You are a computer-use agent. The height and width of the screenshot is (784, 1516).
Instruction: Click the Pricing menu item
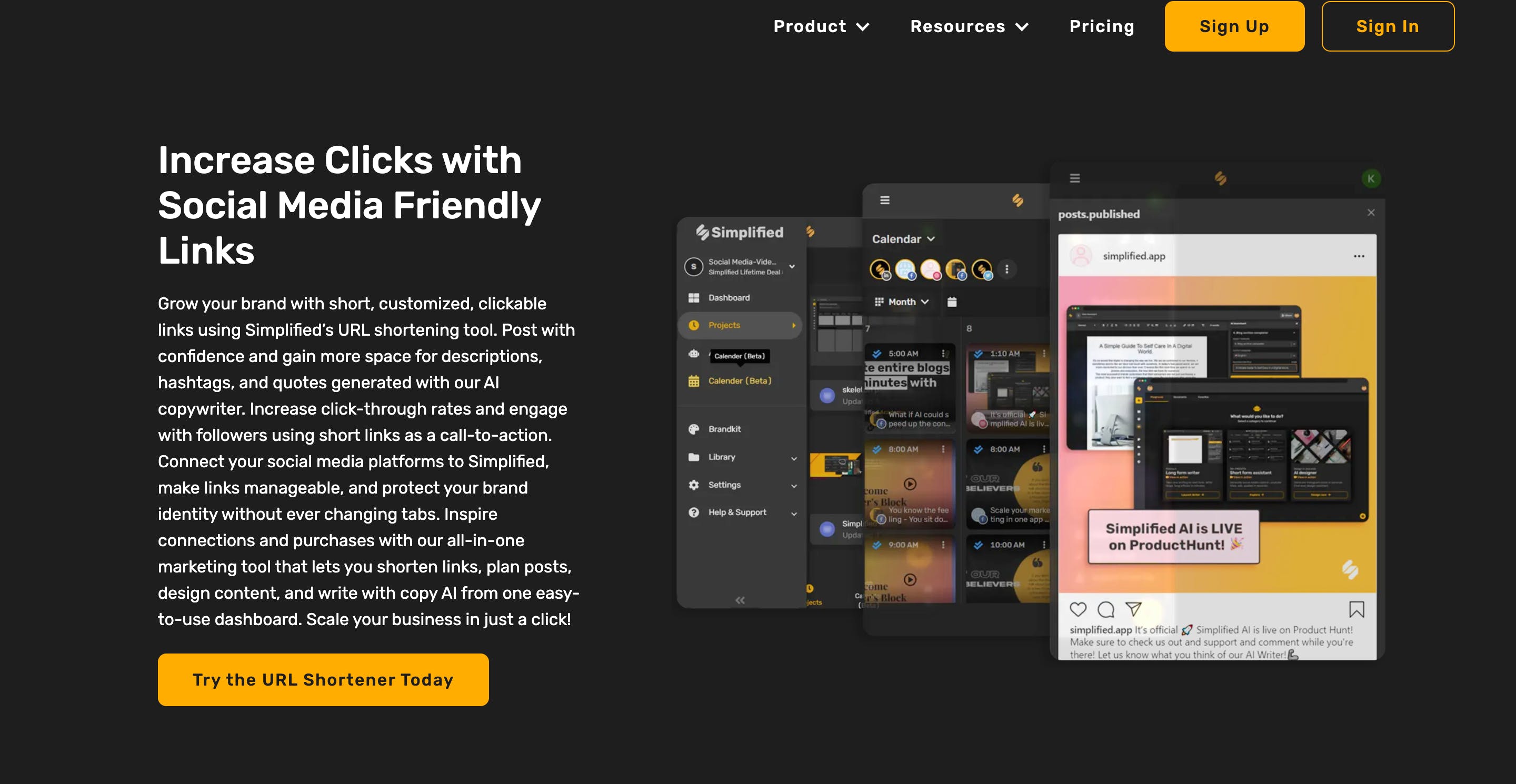coord(1102,26)
